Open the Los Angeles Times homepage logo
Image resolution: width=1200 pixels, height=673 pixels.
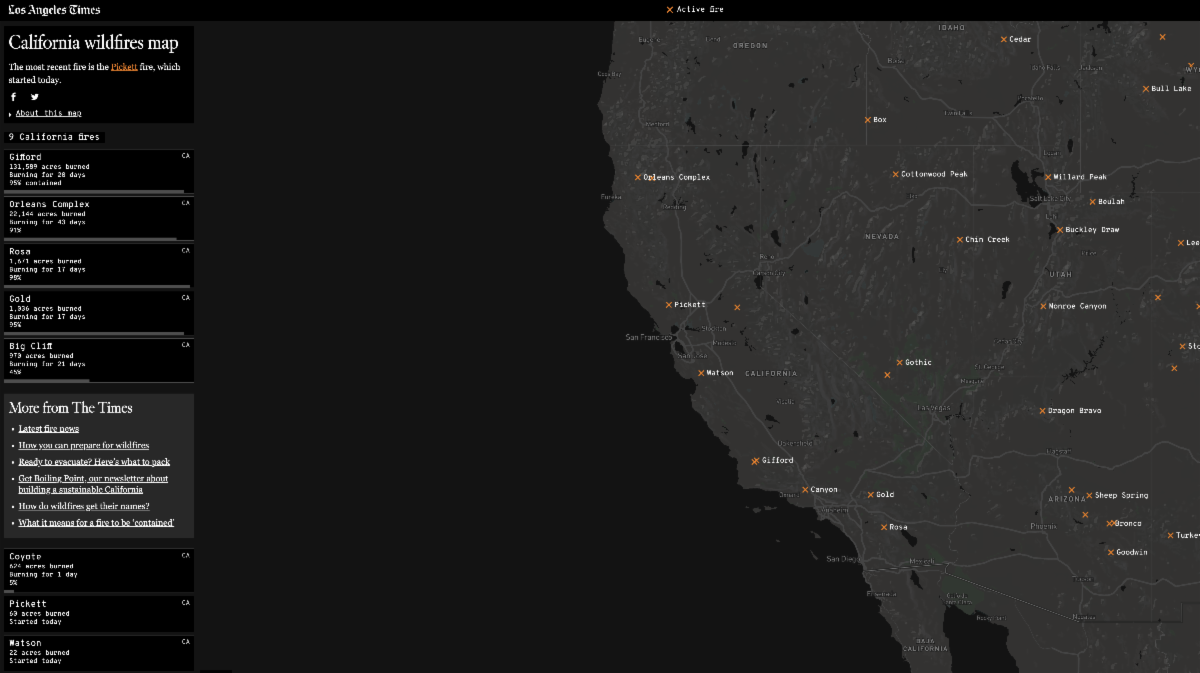pos(54,10)
